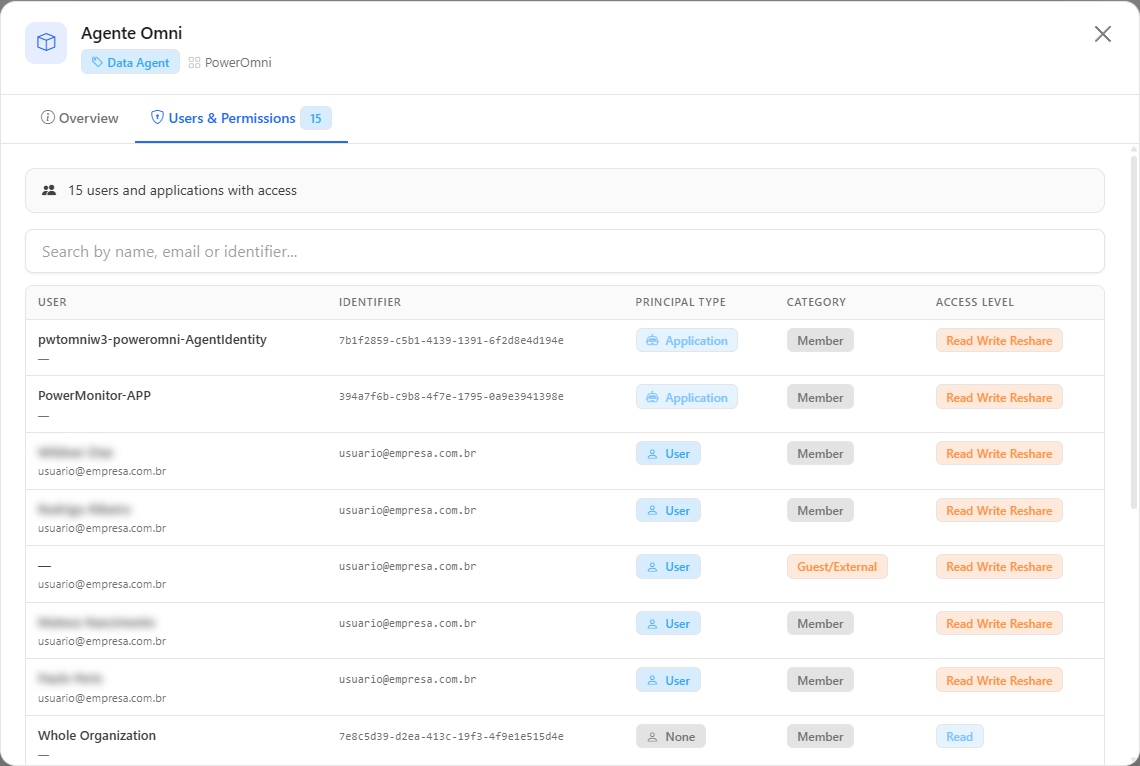Click identifier 7e8c5d39-d2ea-413c-19f3-4f9e1e515d4e
The width and height of the screenshot is (1140, 766).
coord(451,736)
